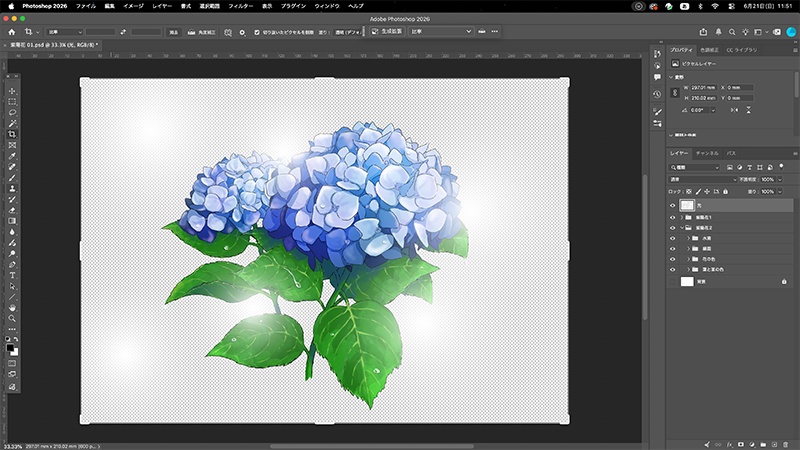Switch to the パス tab

coord(731,153)
